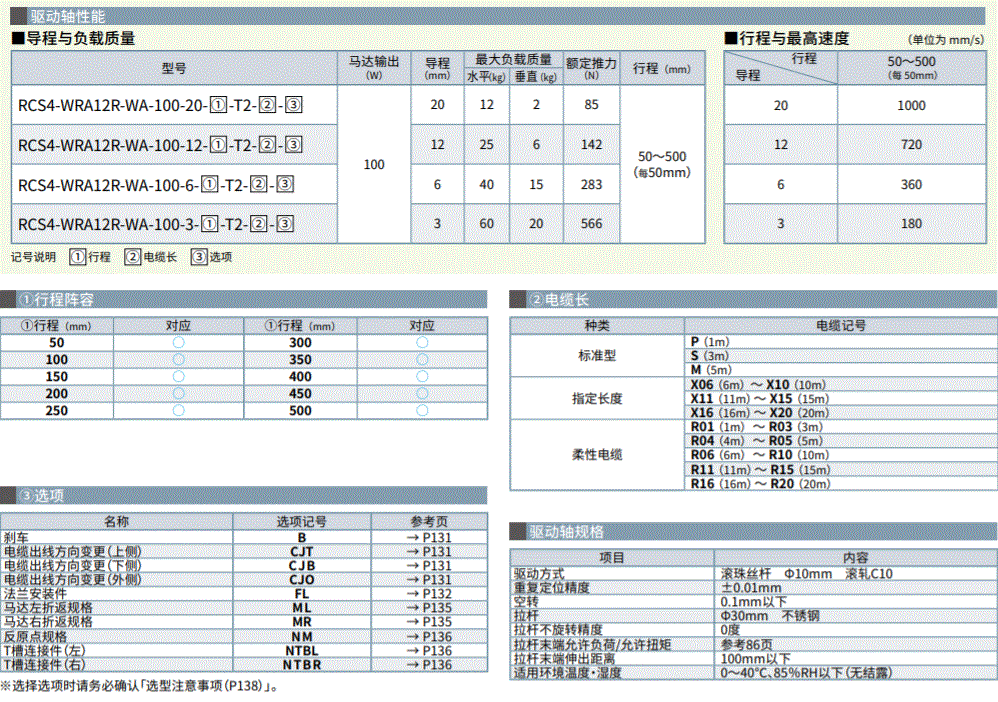Click the 马达输出 value 100 cell
This screenshot has width=998, height=702.
[x=374, y=164]
